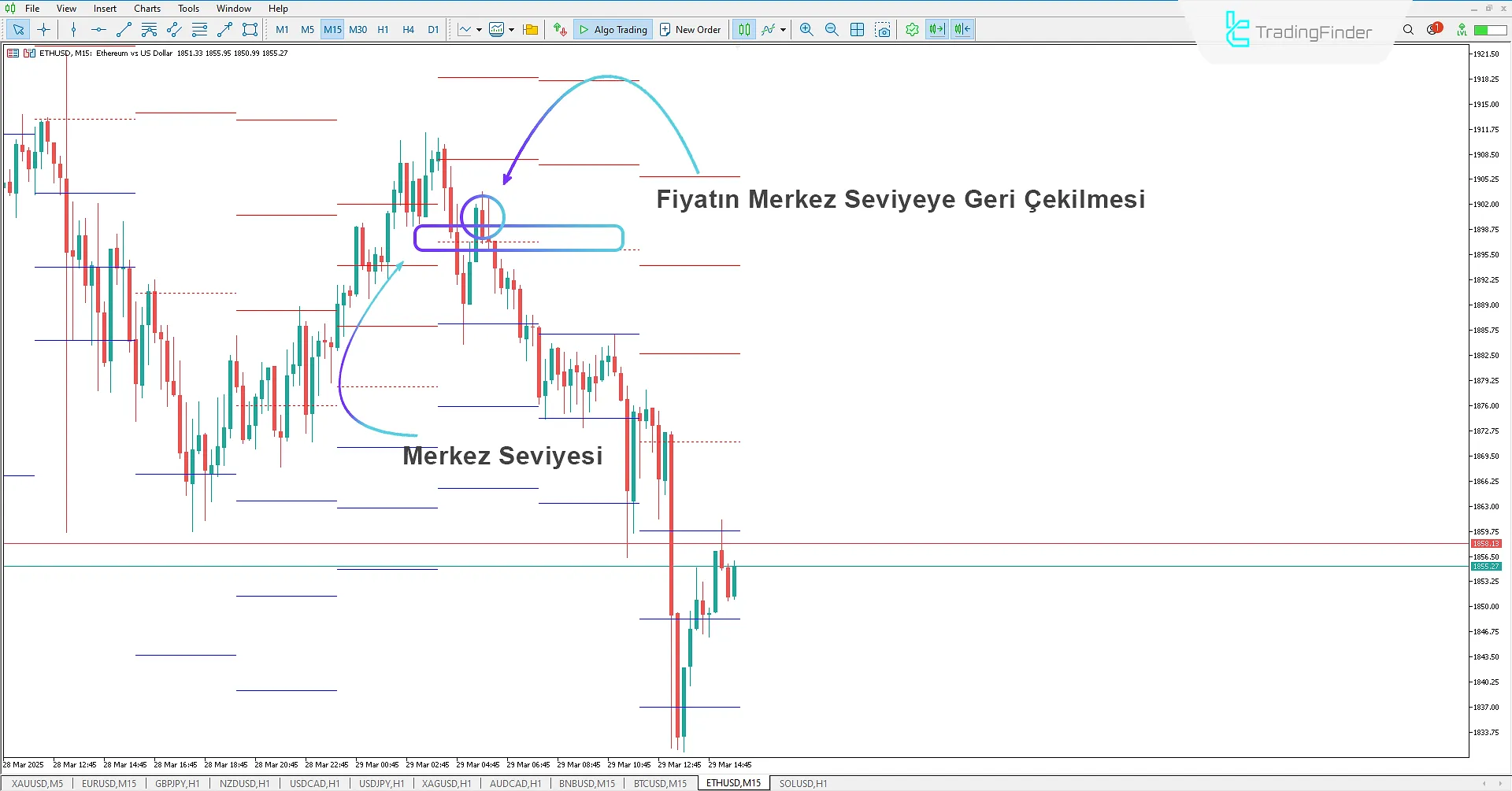Open depth of market icon beside ETHUSD
Screen dimensions: 1512x791
click(x=13, y=54)
